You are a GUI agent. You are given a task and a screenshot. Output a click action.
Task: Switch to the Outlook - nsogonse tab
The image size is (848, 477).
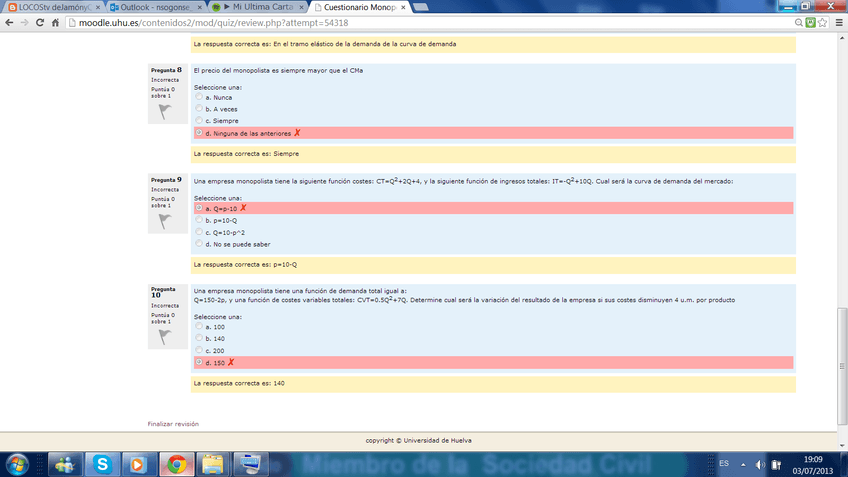(154, 8)
